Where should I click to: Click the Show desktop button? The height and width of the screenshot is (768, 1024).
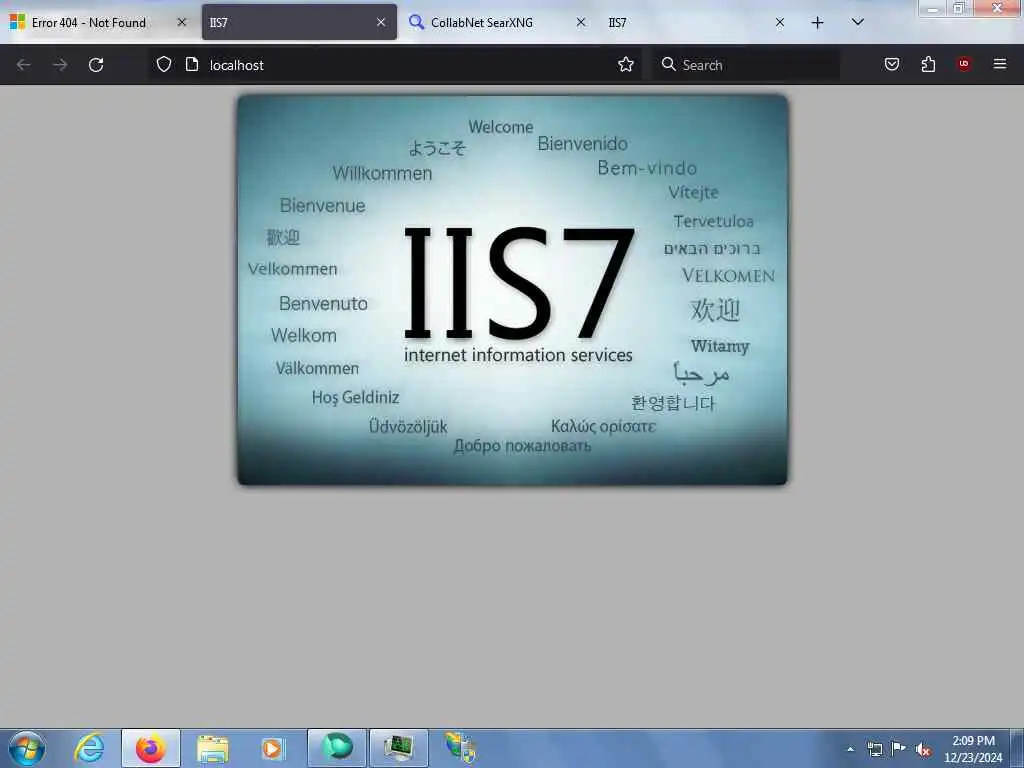click(x=1018, y=748)
